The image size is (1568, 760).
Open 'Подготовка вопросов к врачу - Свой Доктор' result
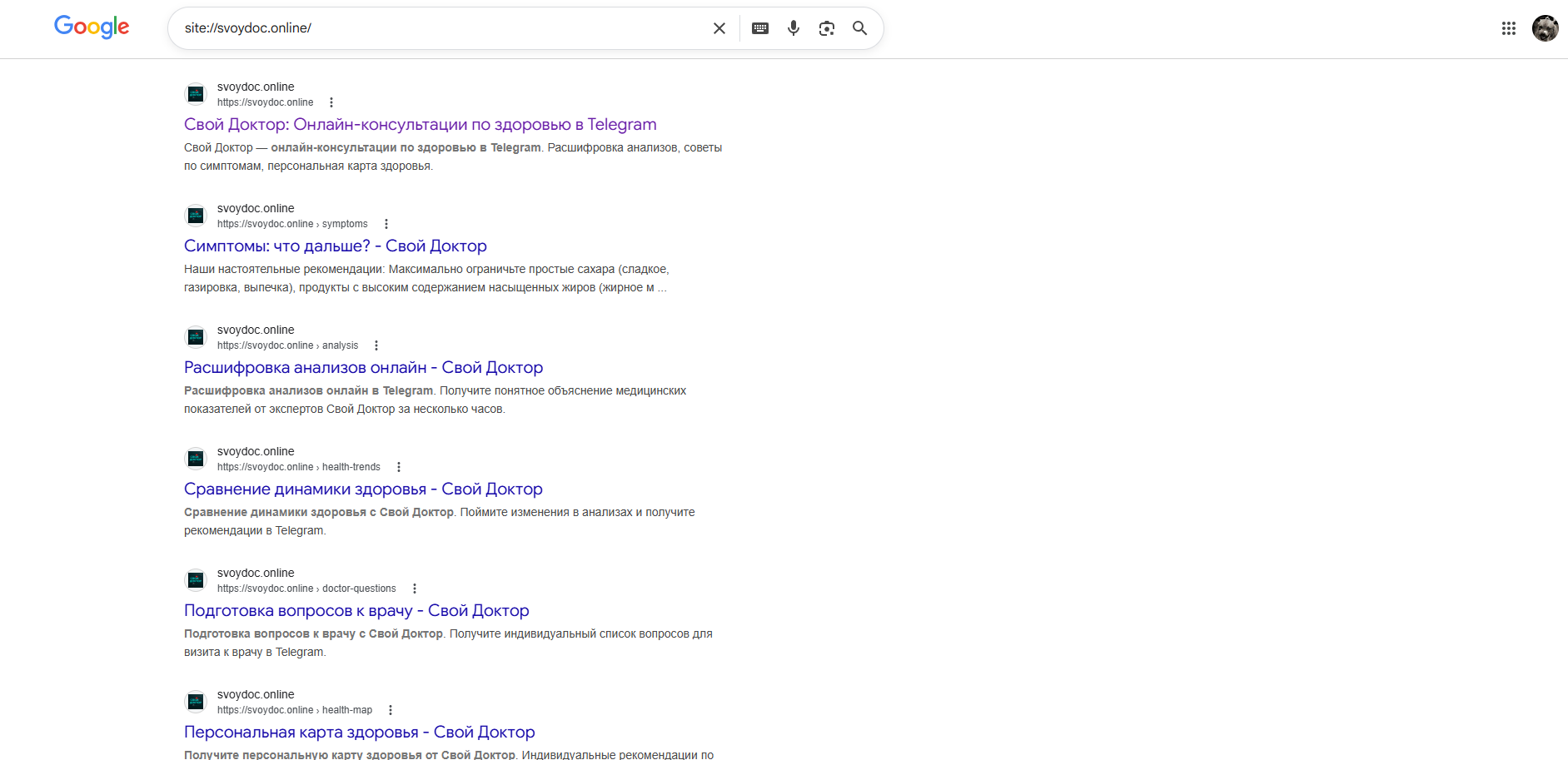356,611
